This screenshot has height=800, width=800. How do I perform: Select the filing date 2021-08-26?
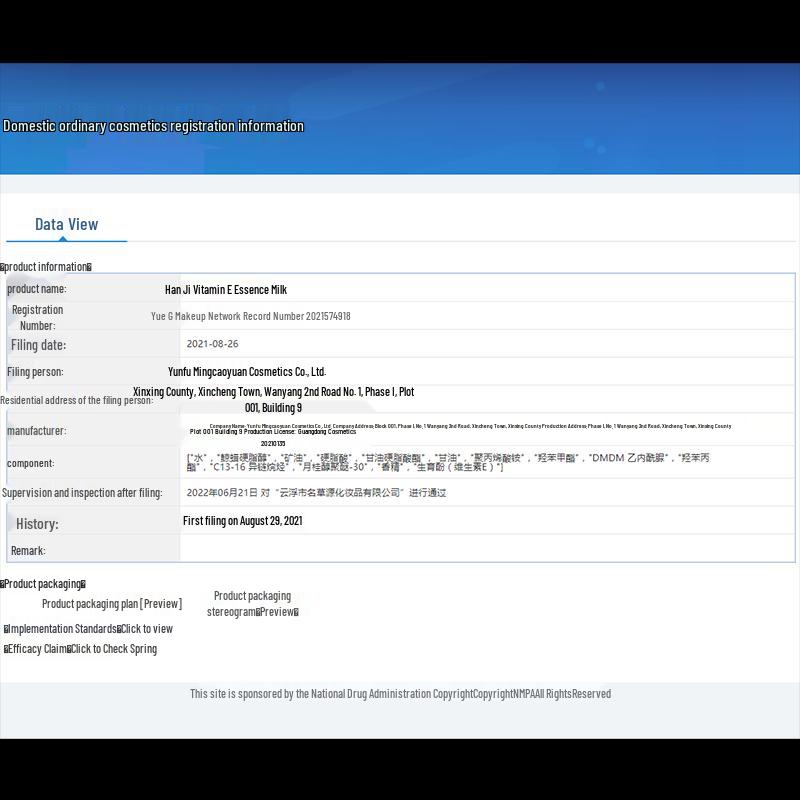point(212,344)
